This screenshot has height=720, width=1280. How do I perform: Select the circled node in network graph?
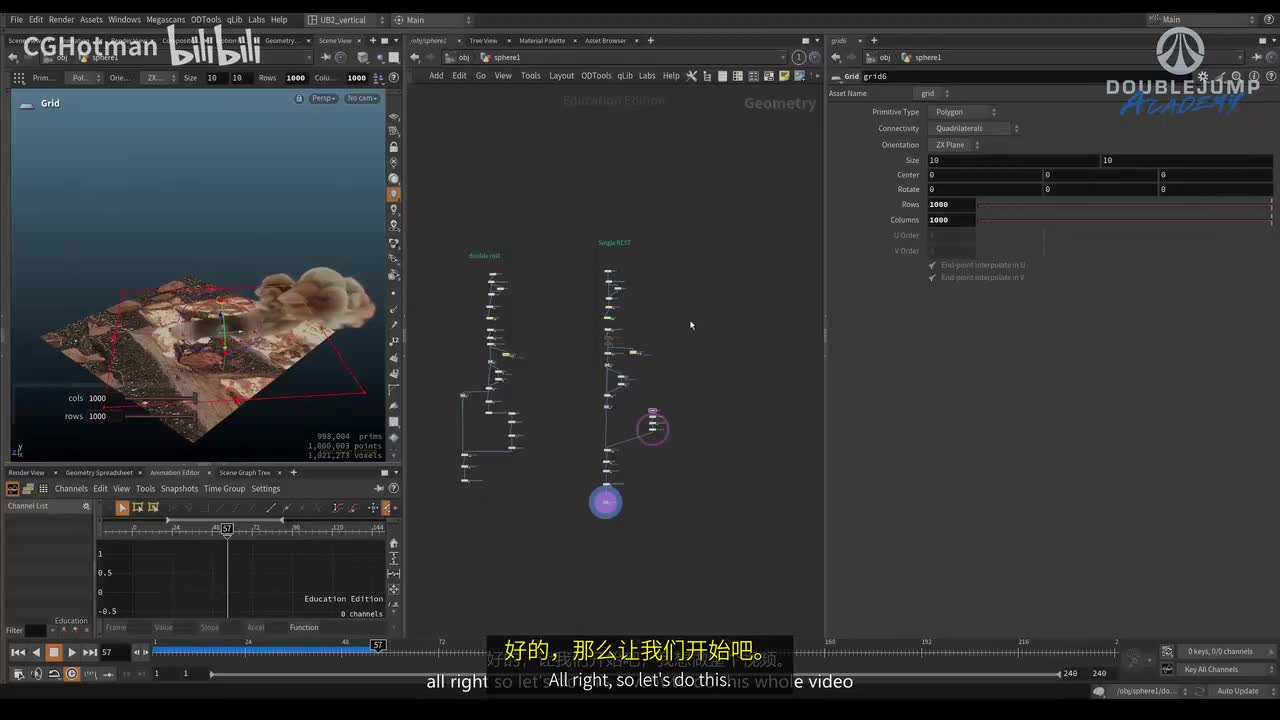pyautogui.click(x=652, y=429)
